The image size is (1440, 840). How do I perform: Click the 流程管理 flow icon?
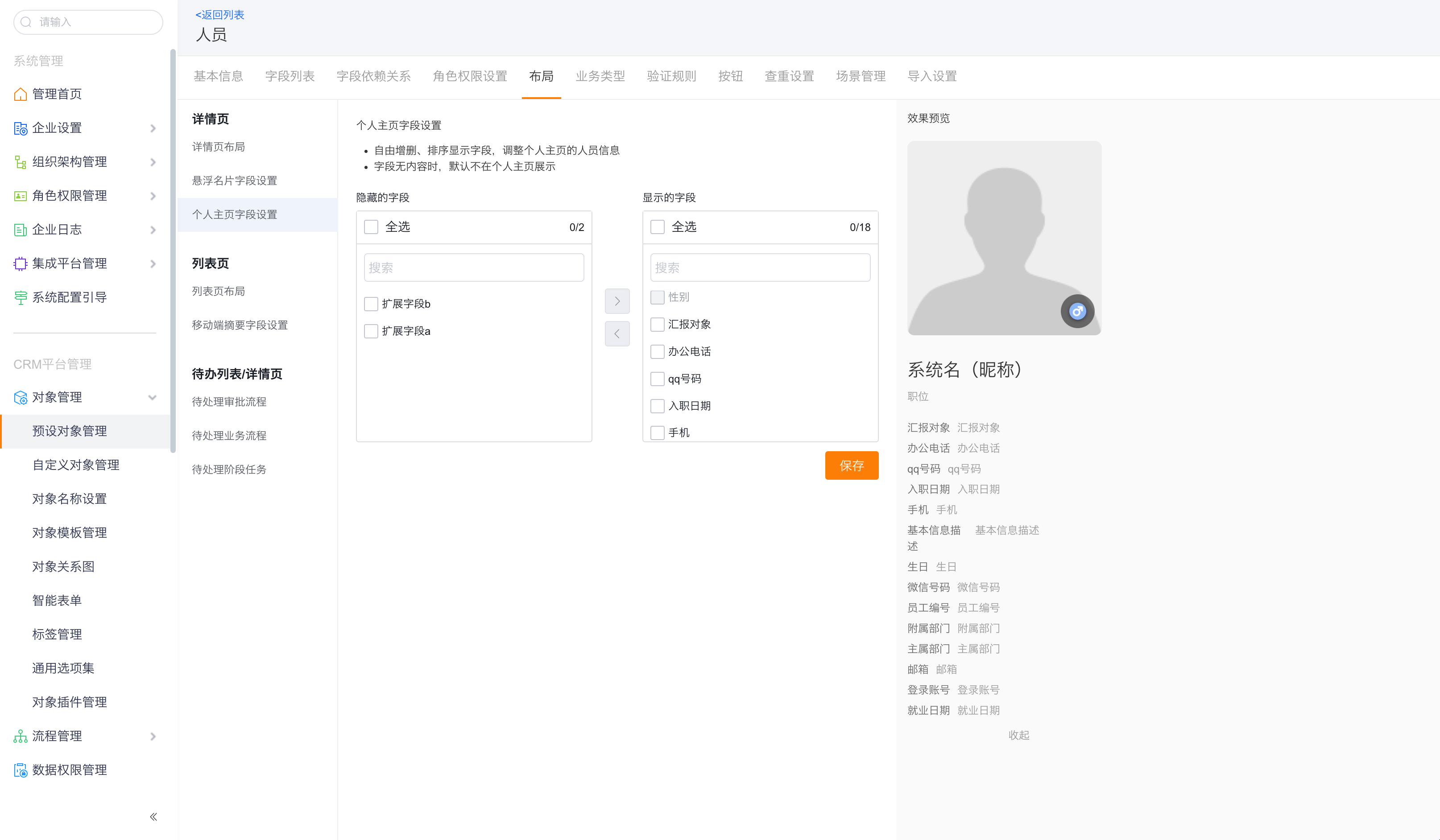click(x=21, y=736)
